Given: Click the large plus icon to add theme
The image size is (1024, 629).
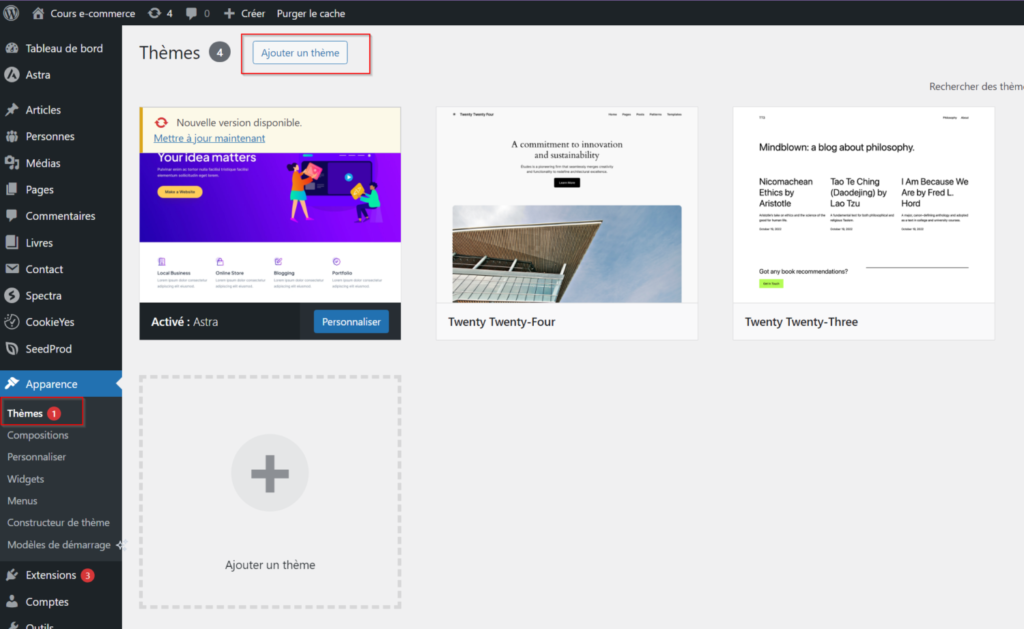Looking at the screenshot, I should coord(270,473).
